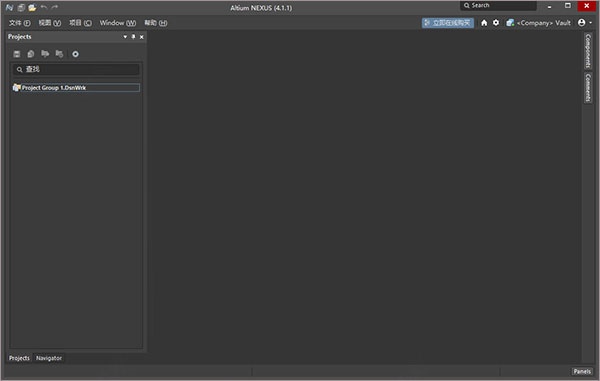Click the <Company> Vault server link
The height and width of the screenshot is (381, 600).
pyautogui.click(x=538, y=23)
